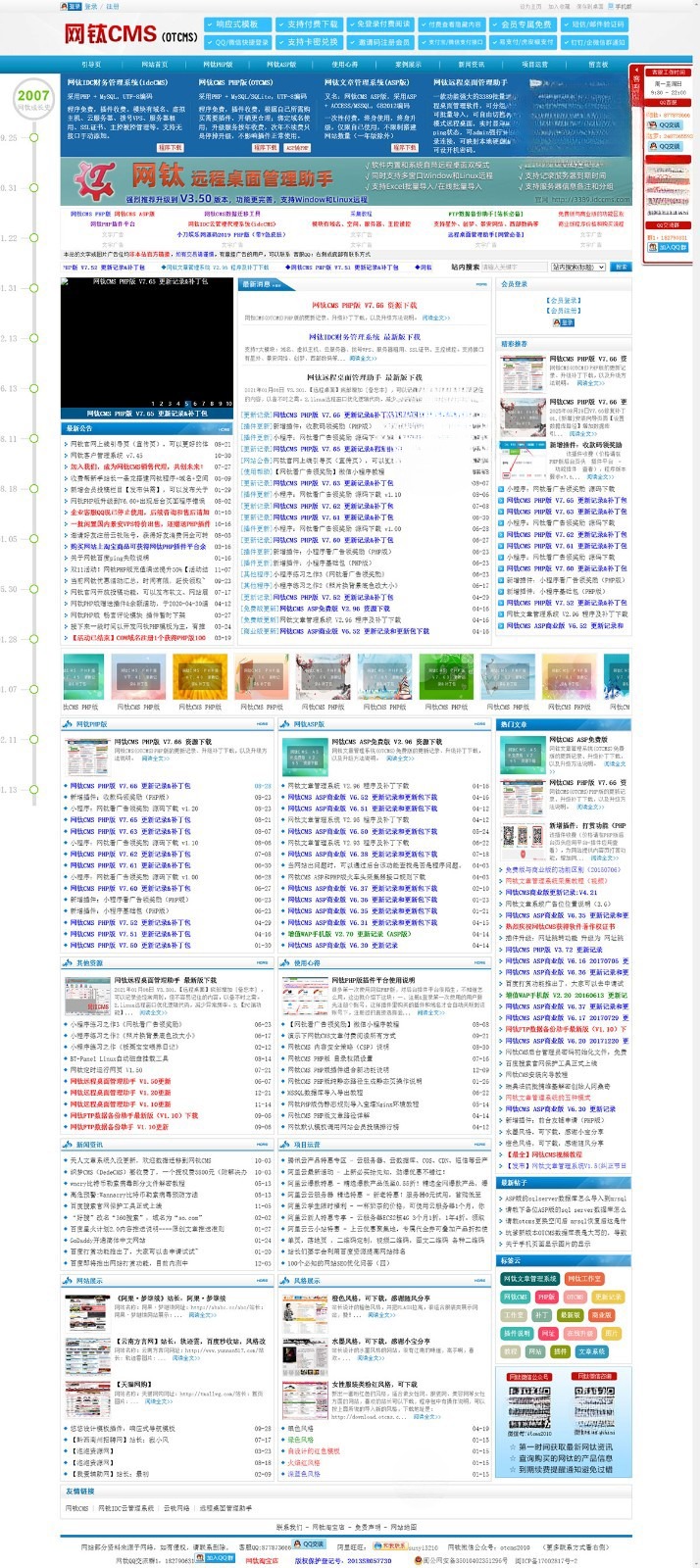Open 新闻资讯 in the navigation bar
Screen dimensions: 700x1568
472,65
